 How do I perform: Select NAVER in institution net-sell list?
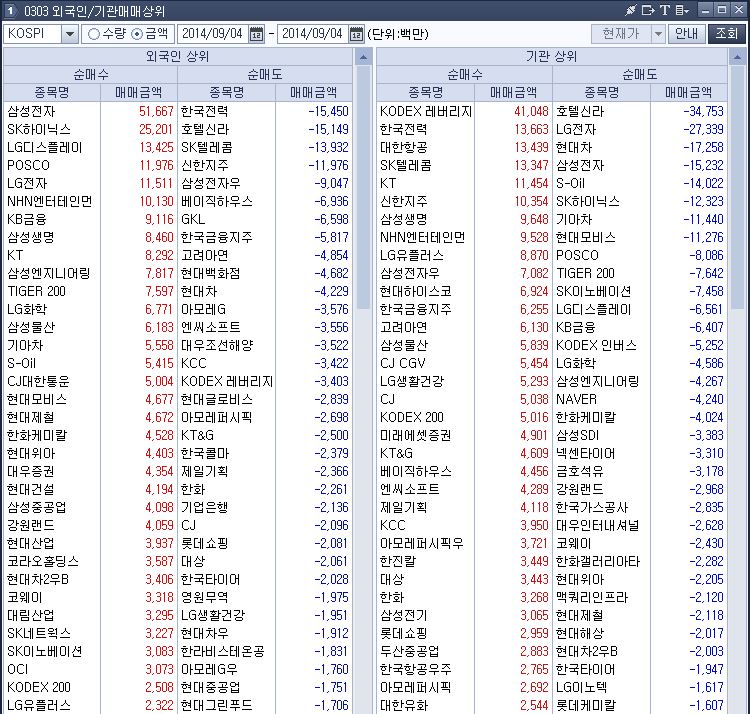tap(576, 399)
